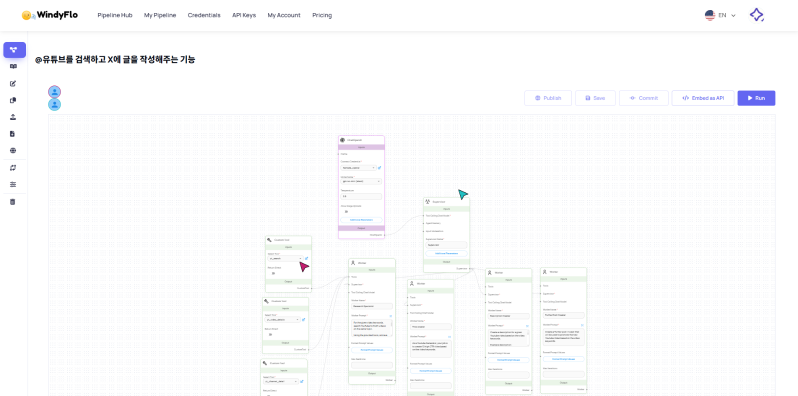798x396 pixels.
Task: Open Select Tool dropdown in bottom Custom Tool node
Action: tap(281, 381)
